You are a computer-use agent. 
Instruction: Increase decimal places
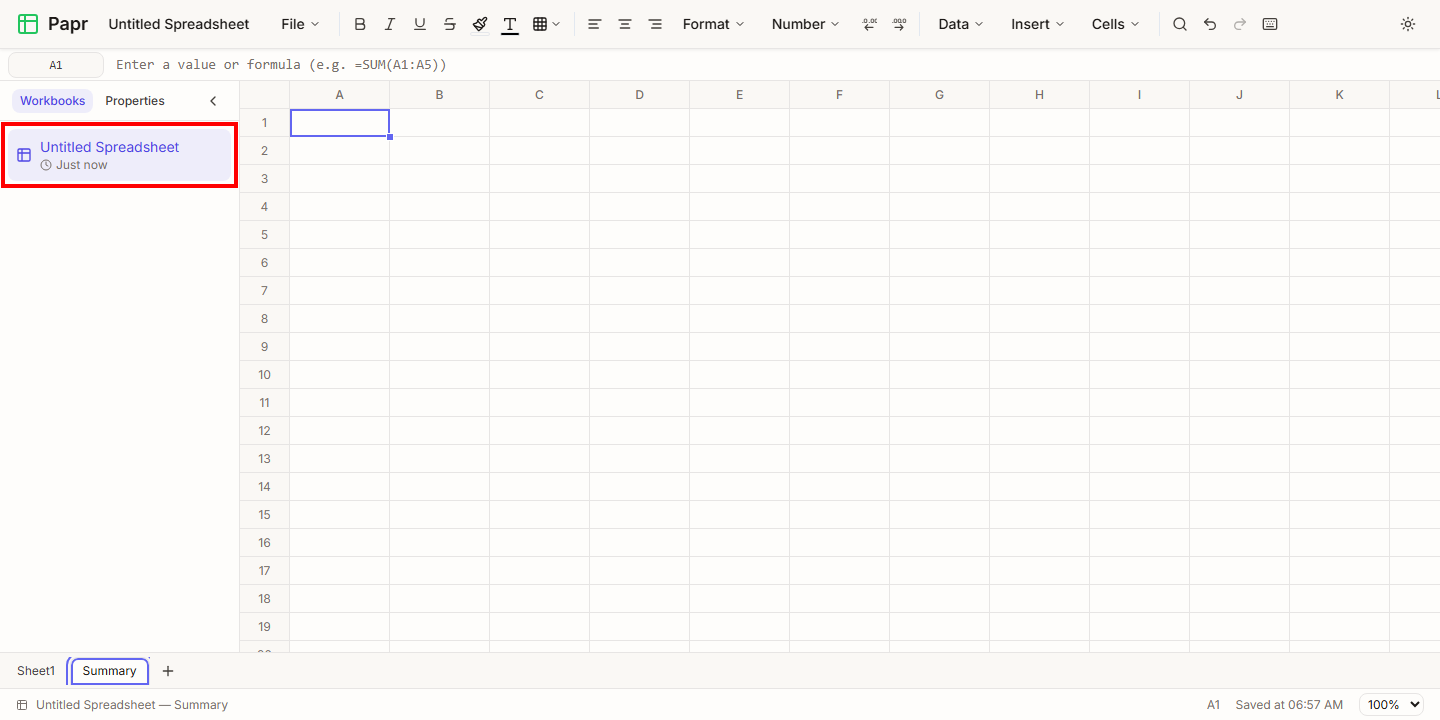click(899, 24)
